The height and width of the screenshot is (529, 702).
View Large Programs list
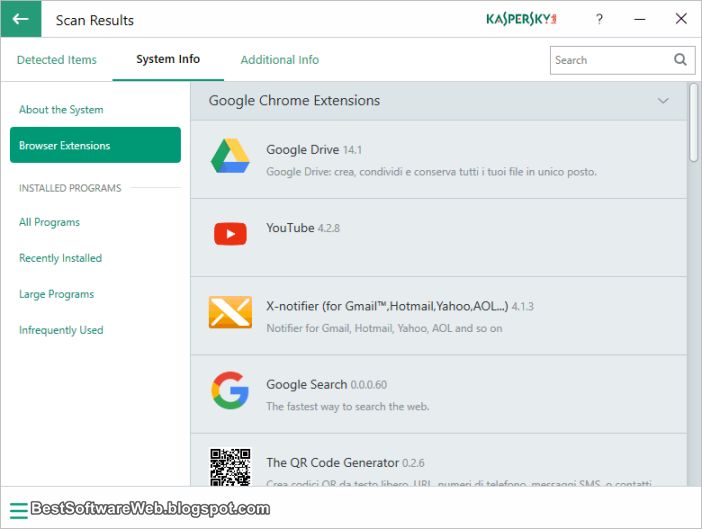[56, 294]
